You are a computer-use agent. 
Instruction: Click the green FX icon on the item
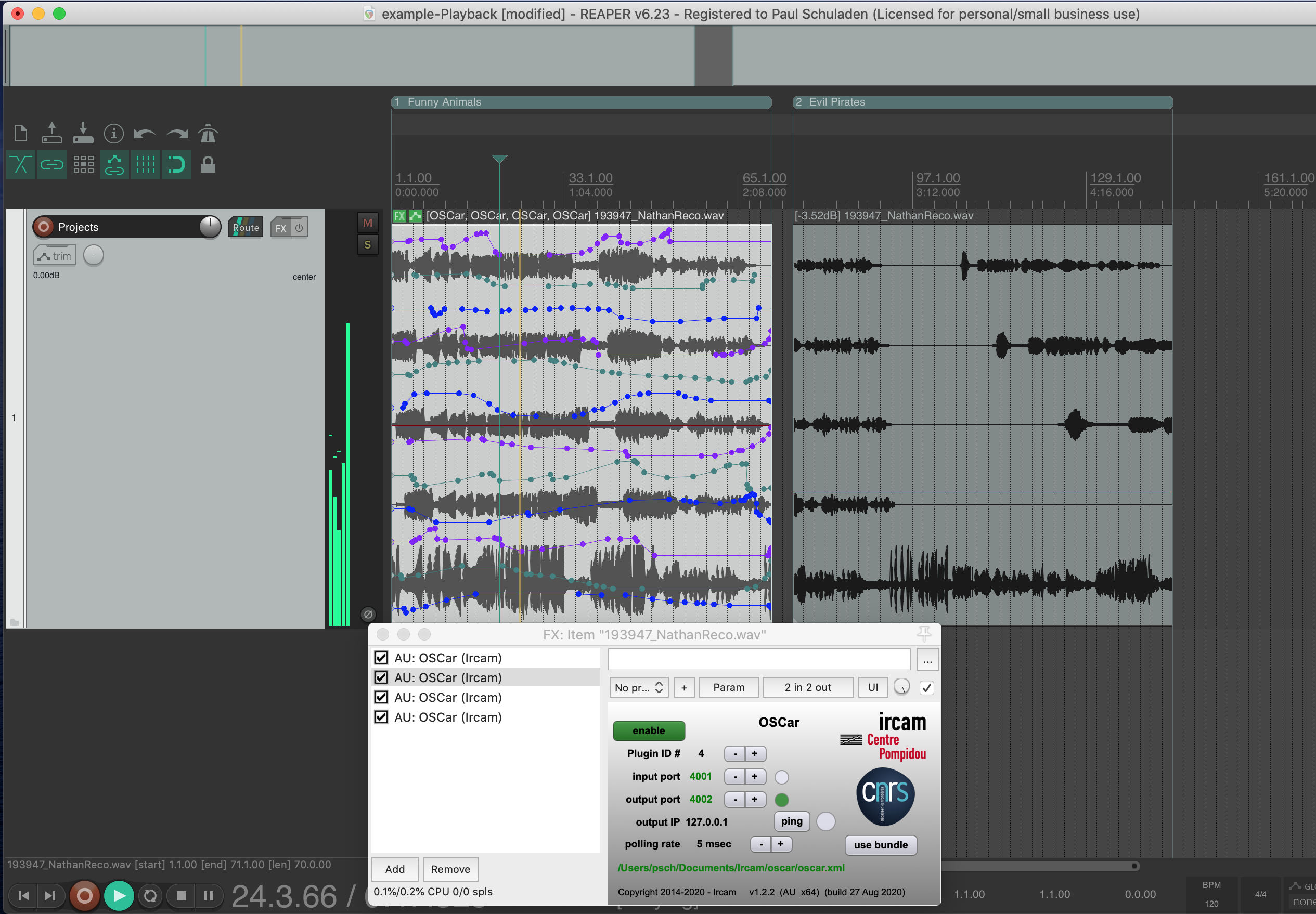[399, 216]
